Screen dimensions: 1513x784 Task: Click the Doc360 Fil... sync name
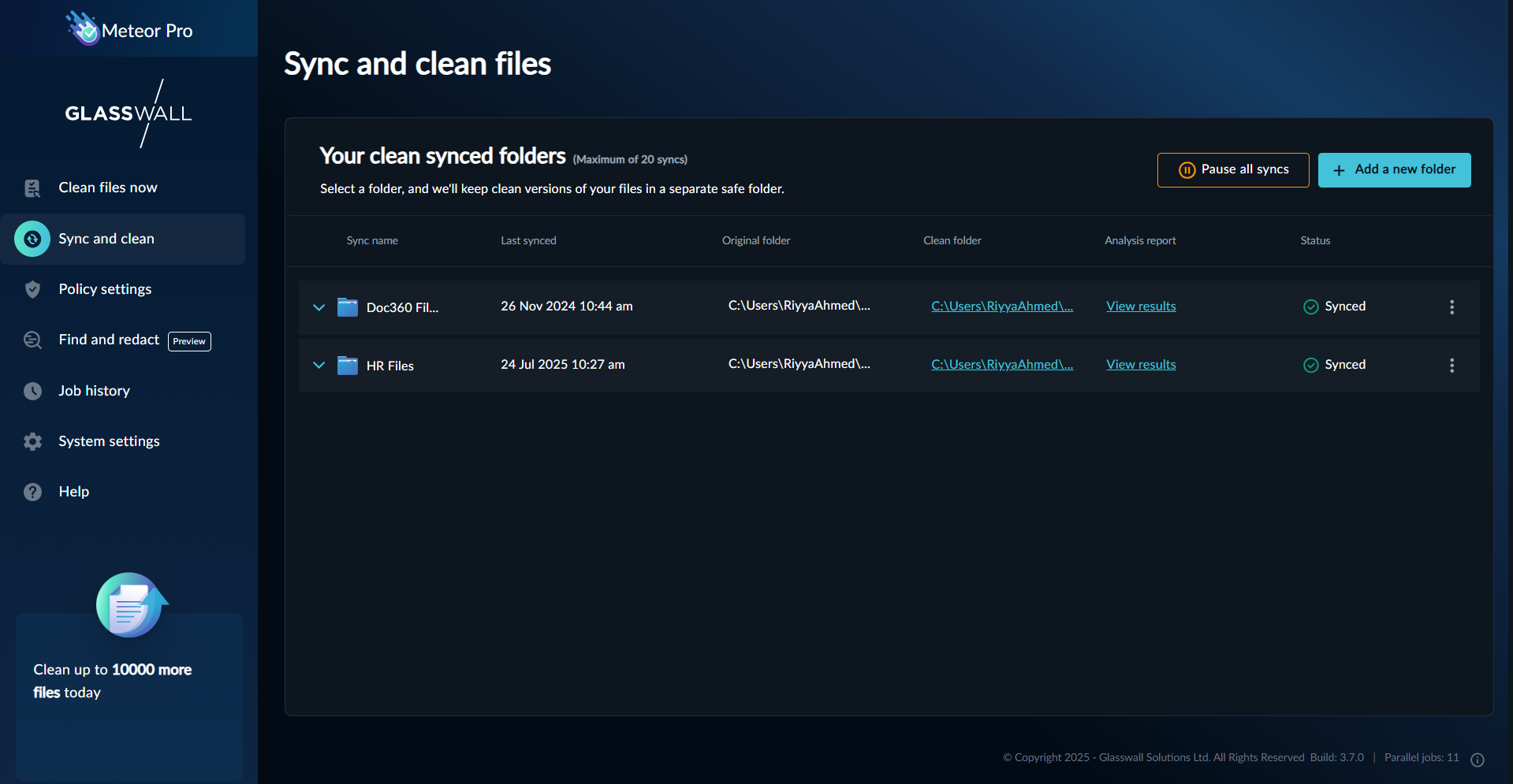click(402, 307)
